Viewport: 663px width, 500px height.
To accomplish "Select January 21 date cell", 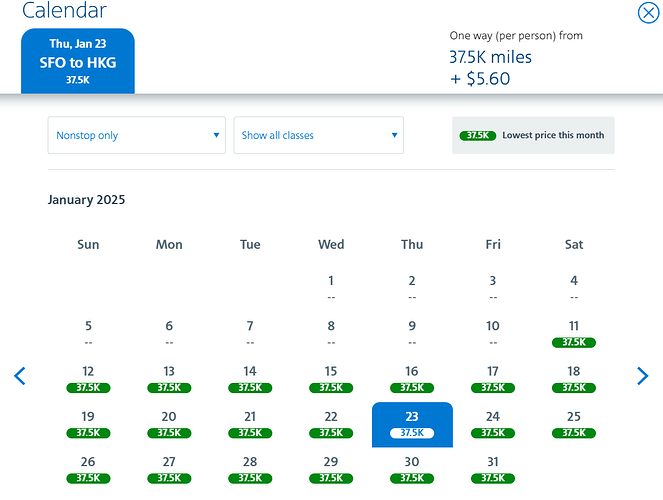I will pos(250,424).
